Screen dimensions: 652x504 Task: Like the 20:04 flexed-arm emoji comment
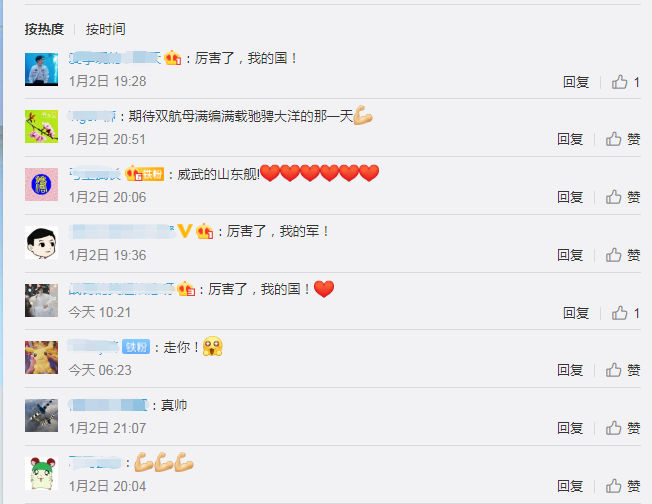click(622, 486)
